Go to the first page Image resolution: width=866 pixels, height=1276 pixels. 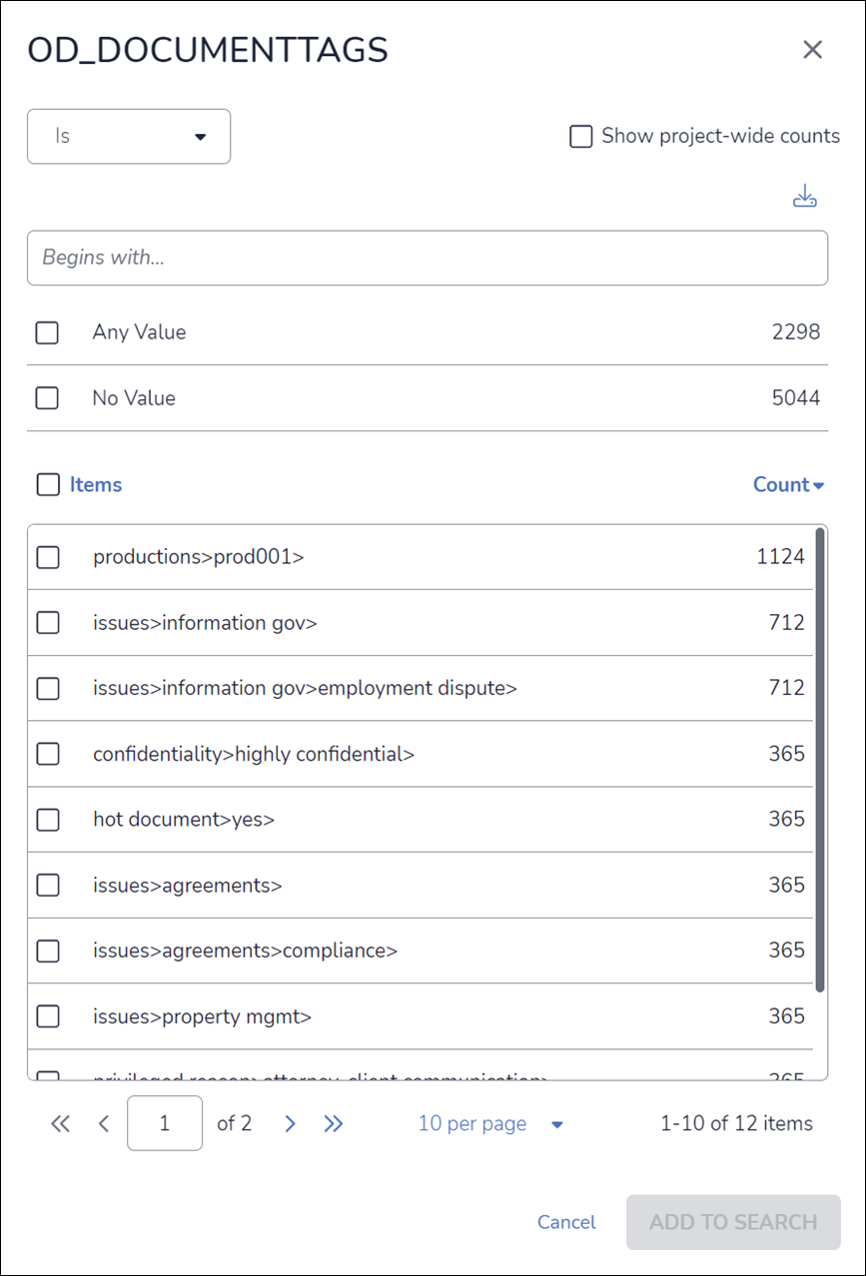[x=61, y=1124]
